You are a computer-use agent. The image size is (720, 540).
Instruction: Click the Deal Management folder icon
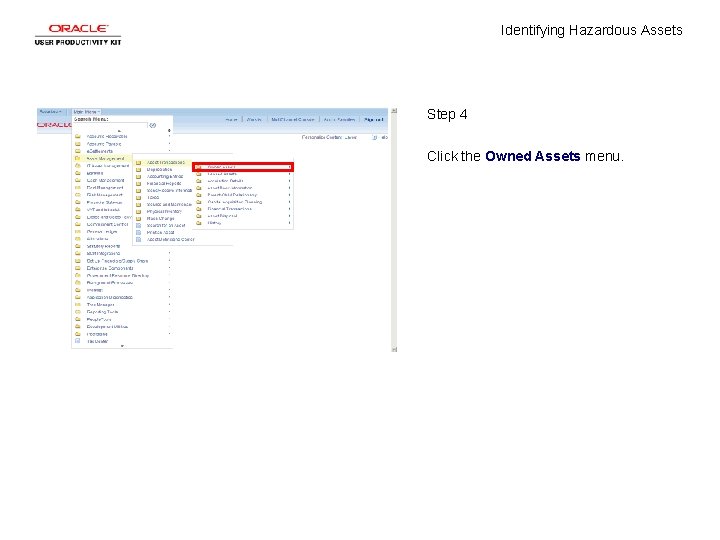click(78, 188)
